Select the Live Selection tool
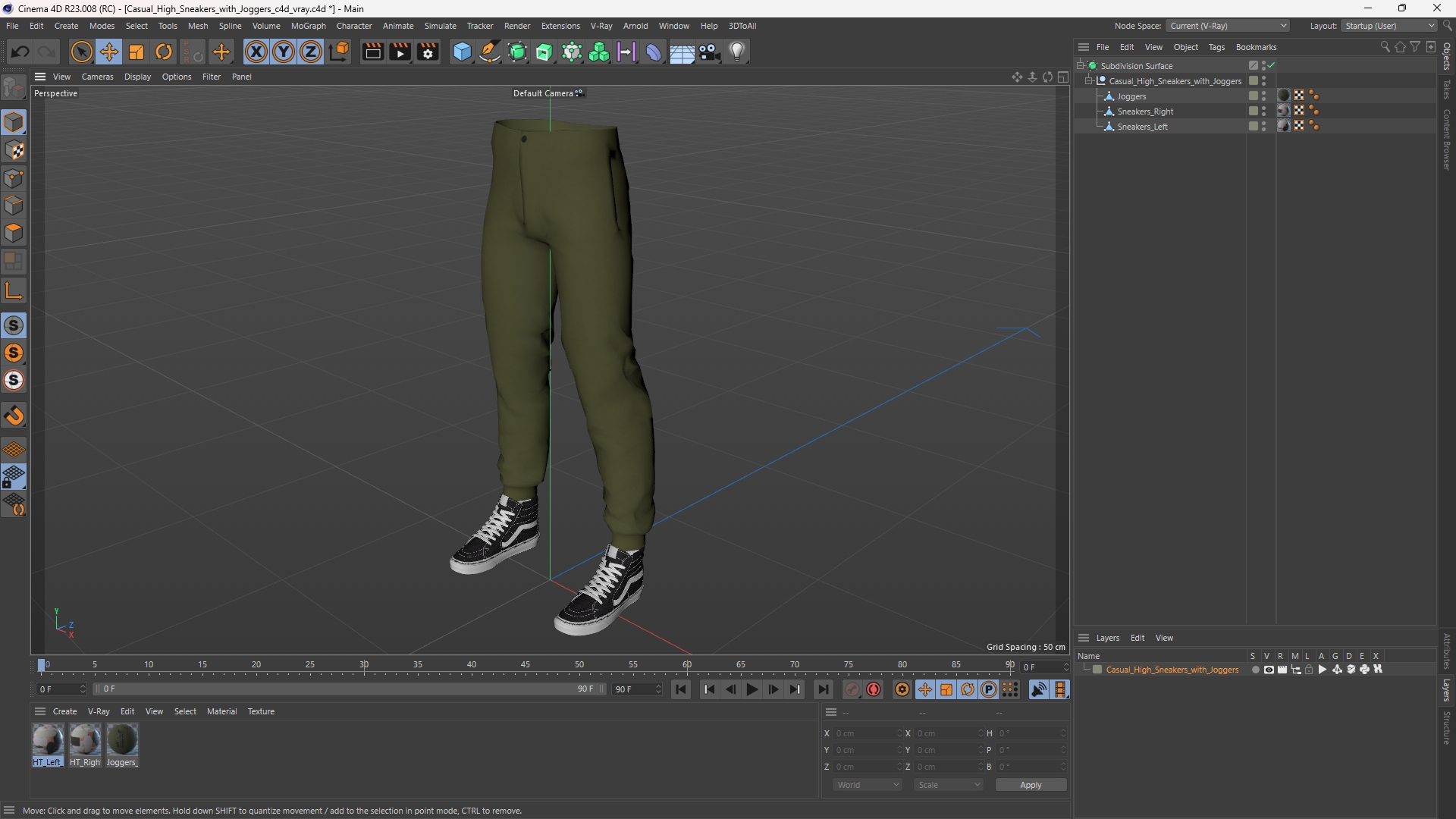This screenshot has width=1456, height=819. tap(81, 52)
